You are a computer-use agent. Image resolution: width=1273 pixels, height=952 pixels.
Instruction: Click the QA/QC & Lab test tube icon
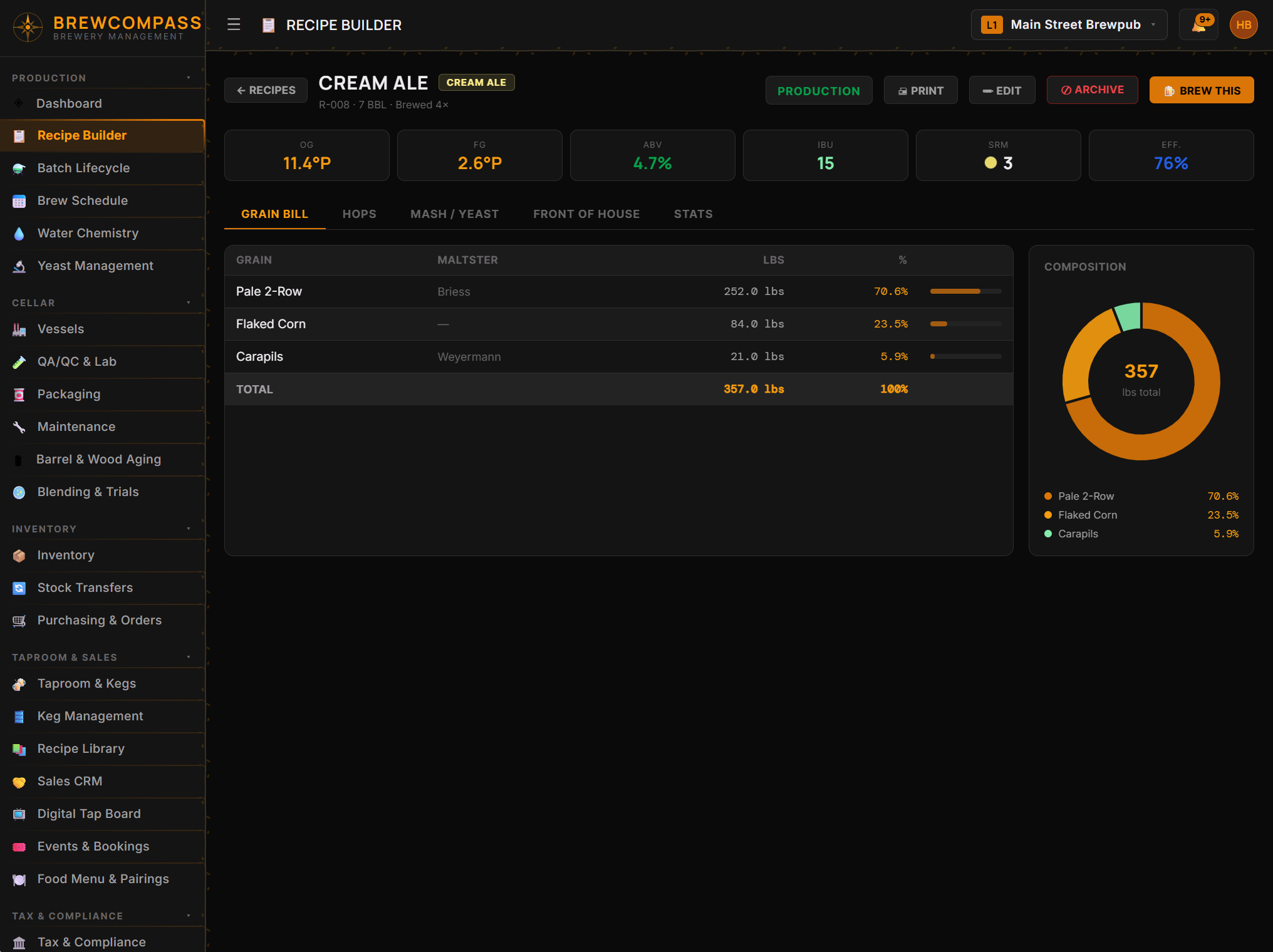tap(19, 362)
